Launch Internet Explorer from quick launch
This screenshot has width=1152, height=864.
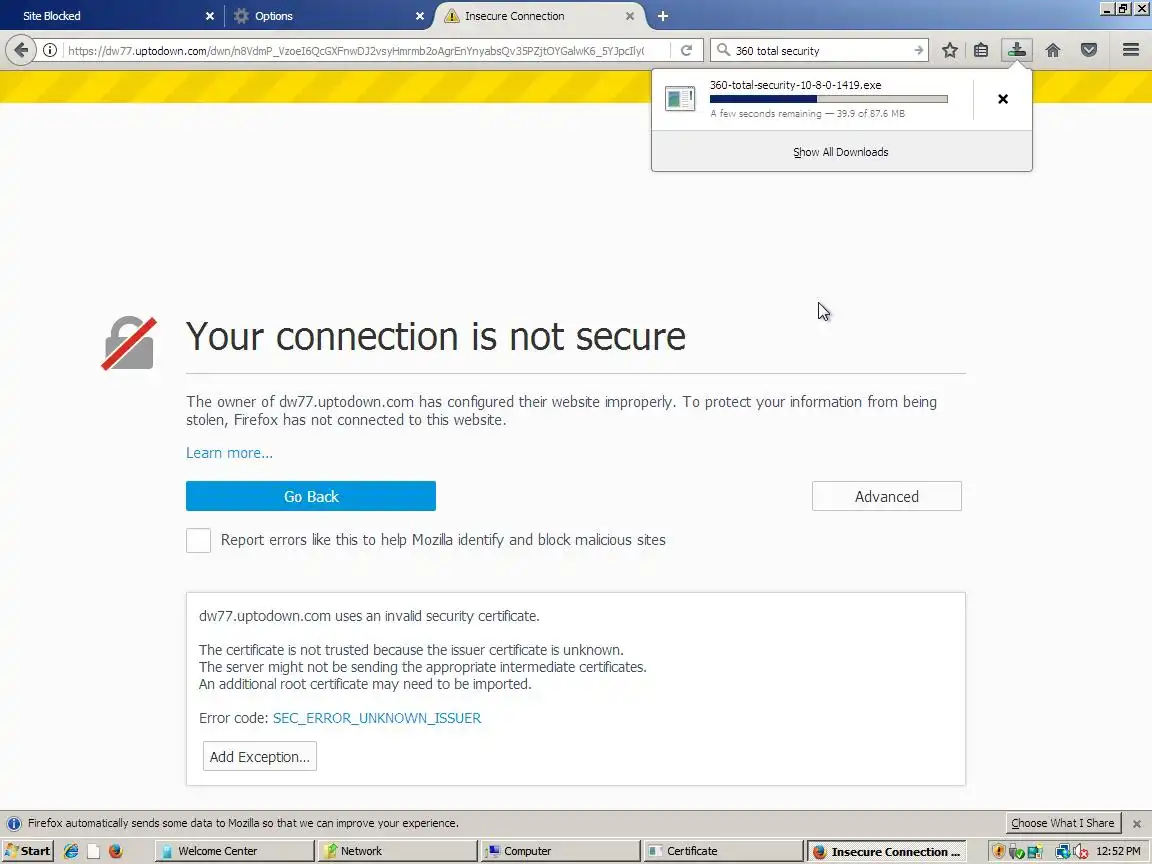coord(71,851)
